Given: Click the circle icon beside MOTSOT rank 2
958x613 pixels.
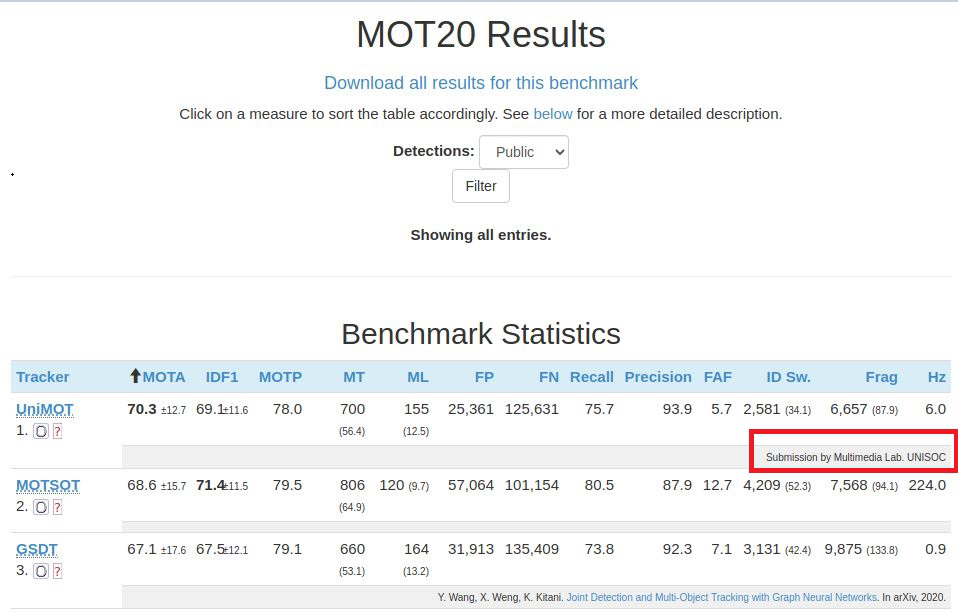Looking at the screenshot, I should tap(40, 507).
